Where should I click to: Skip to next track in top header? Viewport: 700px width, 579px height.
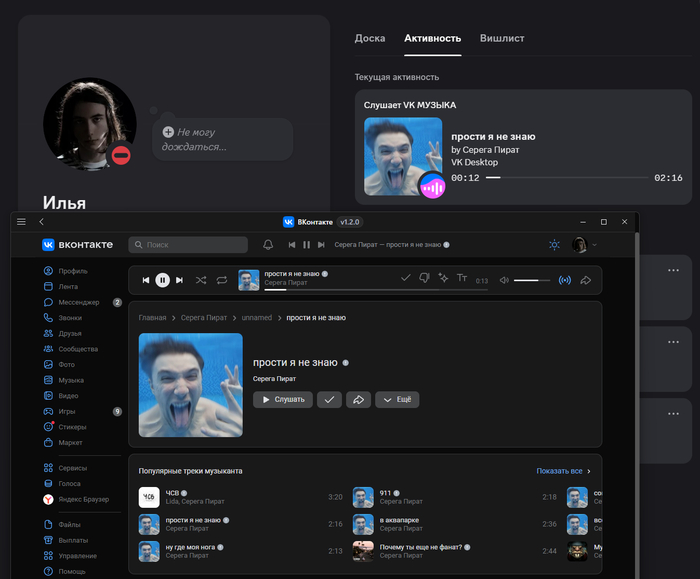point(321,245)
